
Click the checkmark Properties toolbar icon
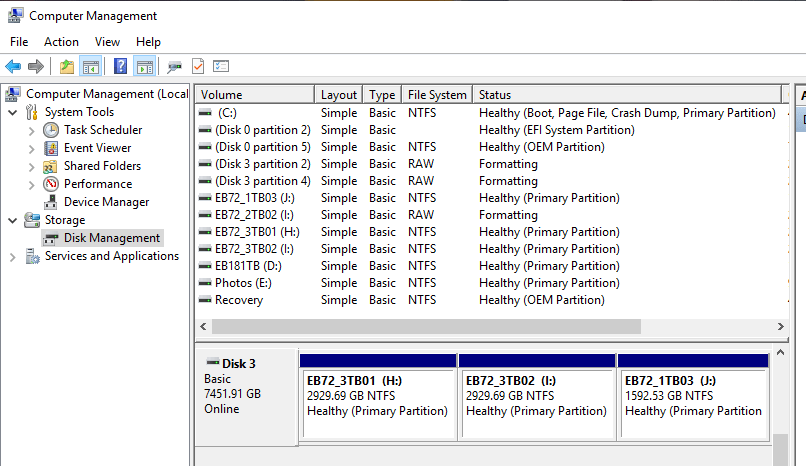click(x=197, y=67)
